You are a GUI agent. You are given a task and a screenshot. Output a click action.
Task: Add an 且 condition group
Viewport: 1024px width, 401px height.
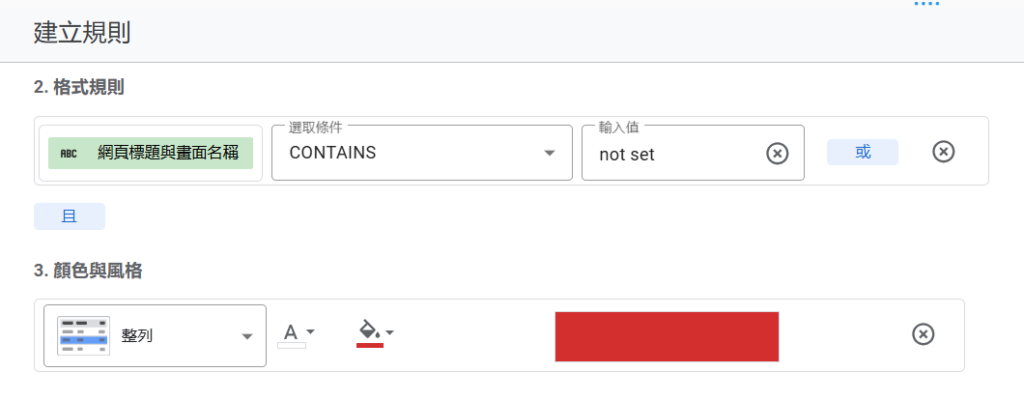click(69, 216)
